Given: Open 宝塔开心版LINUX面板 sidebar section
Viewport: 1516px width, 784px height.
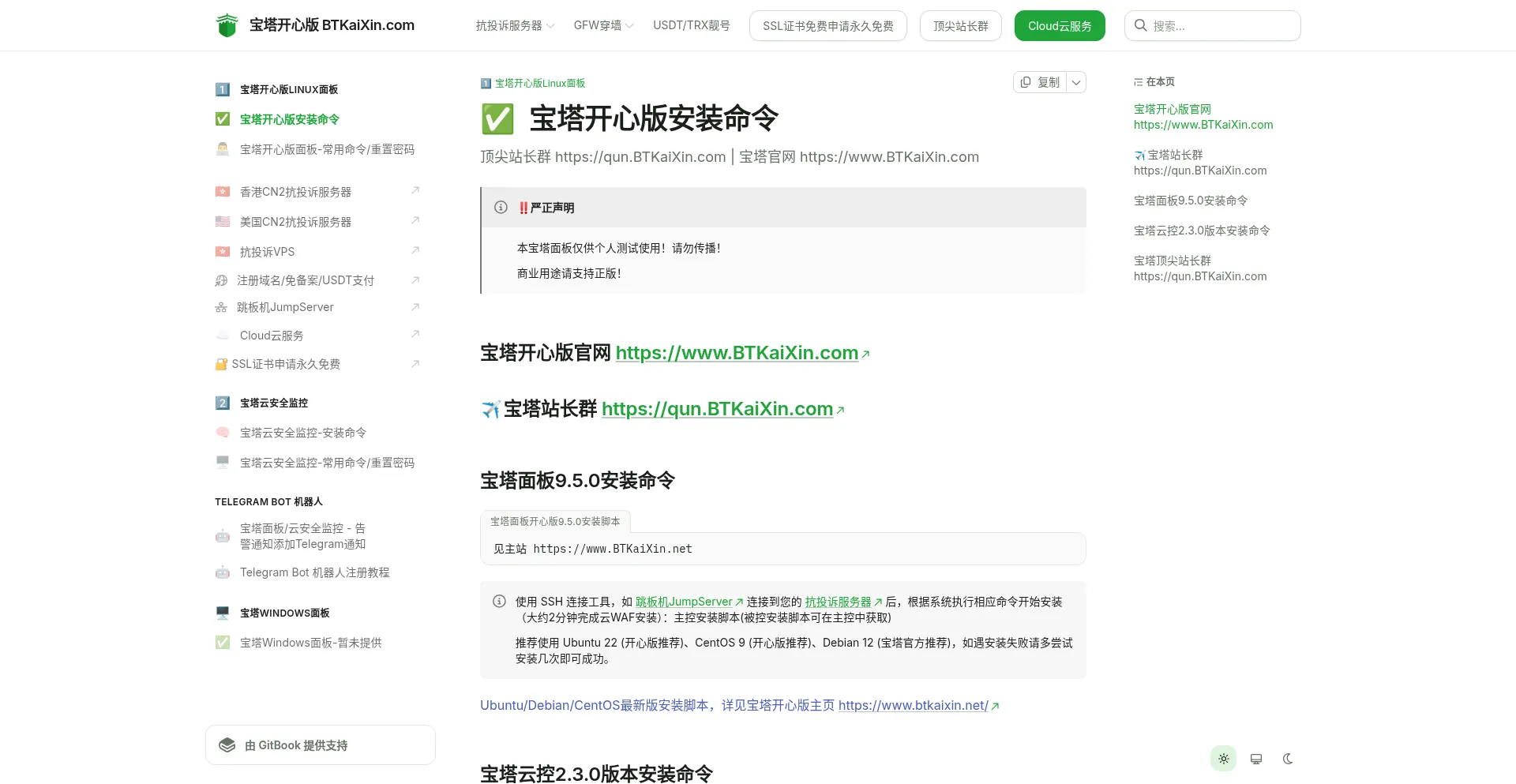Looking at the screenshot, I should 289,89.
